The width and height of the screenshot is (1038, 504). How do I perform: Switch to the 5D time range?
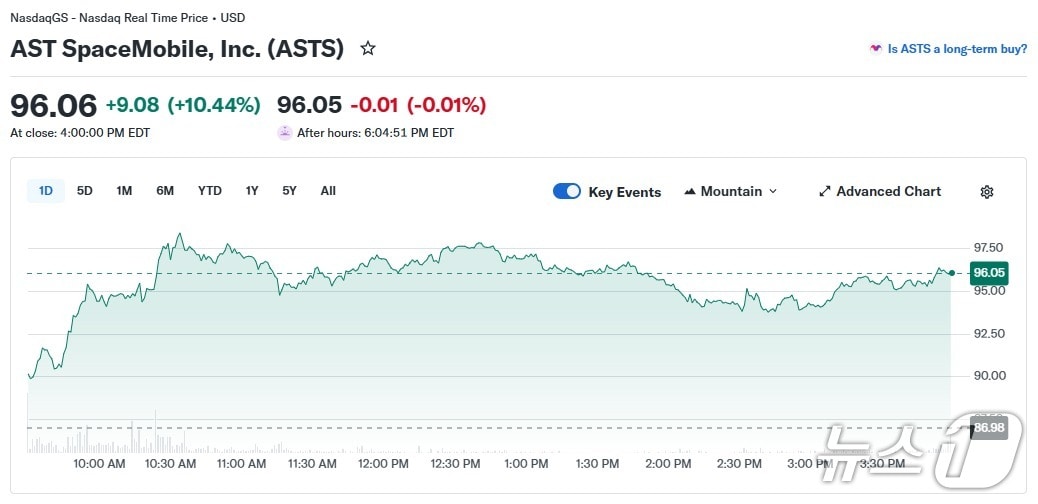pyautogui.click(x=85, y=191)
